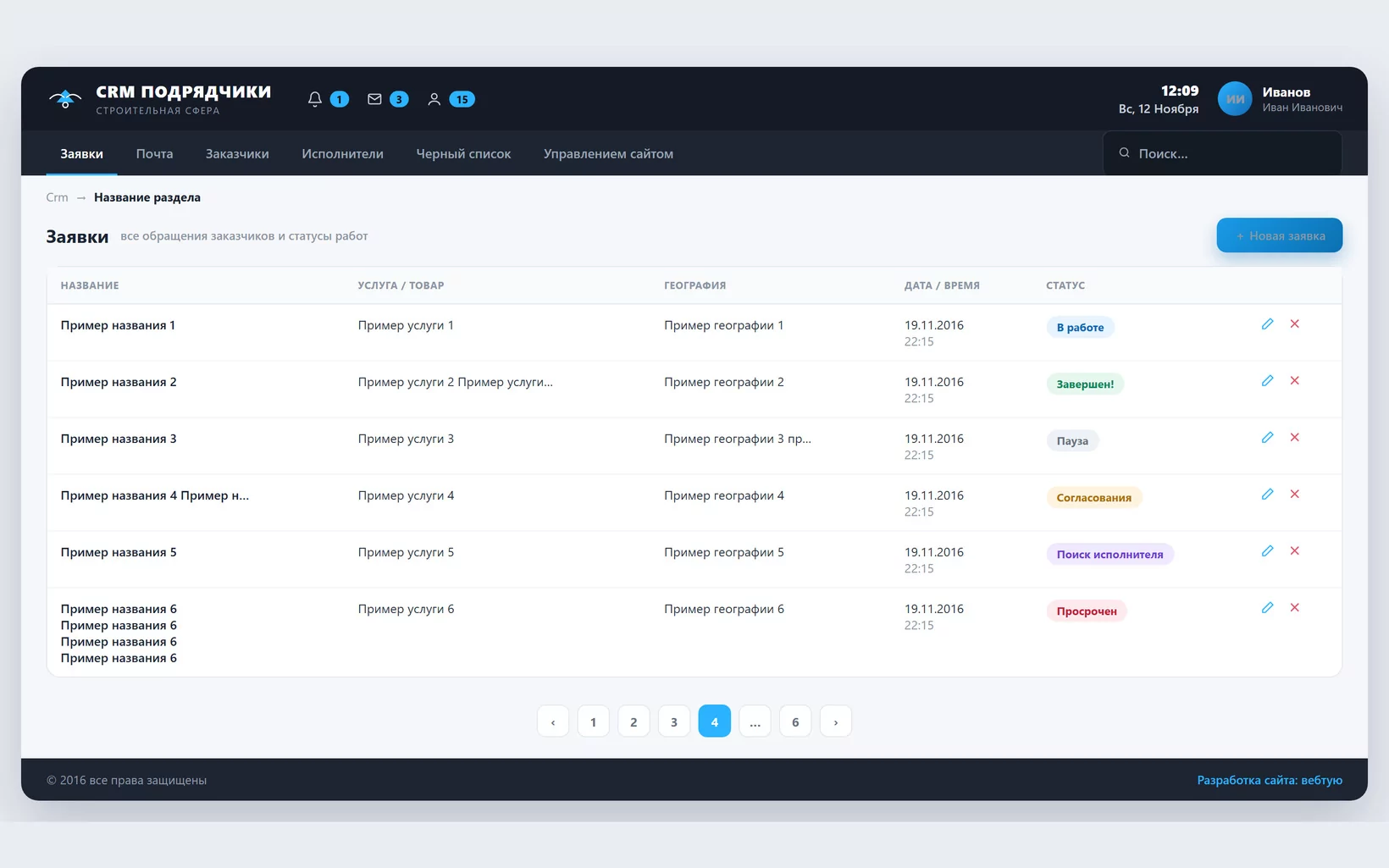The image size is (1389, 868).
Task: Select Пример услуги 5 cell
Action: pyautogui.click(x=406, y=552)
